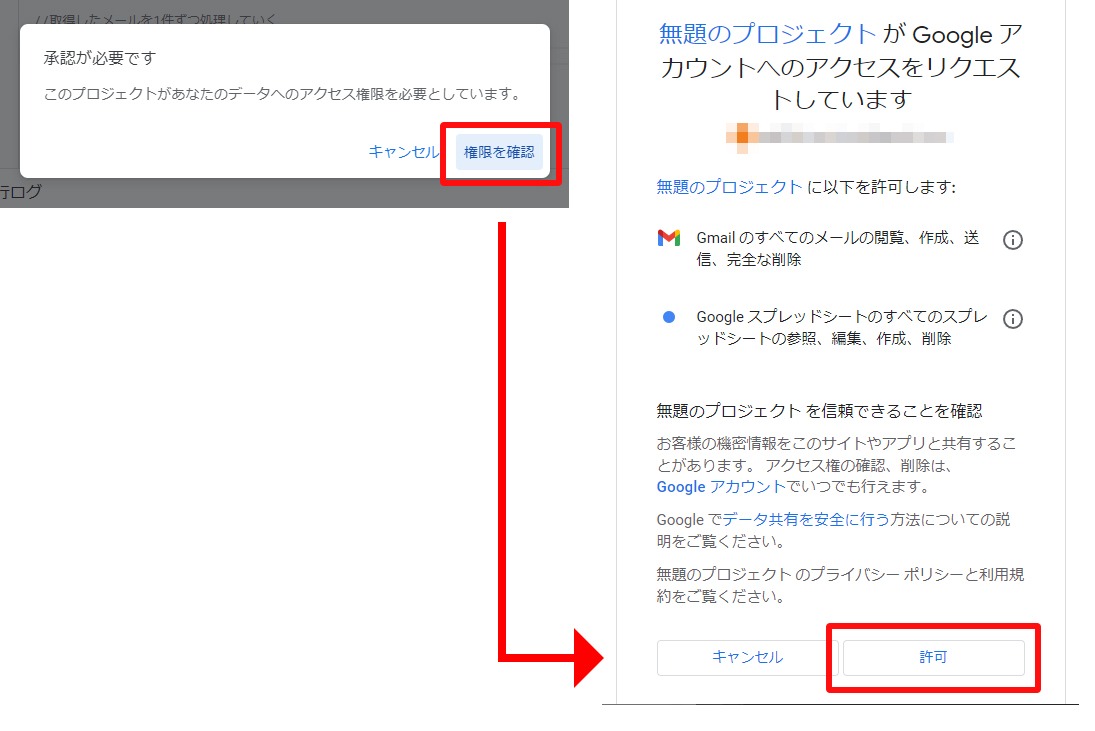Screen dimensions: 1095x731
Task: Show info for Gmail permission
Action: pyautogui.click(x=1013, y=240)
